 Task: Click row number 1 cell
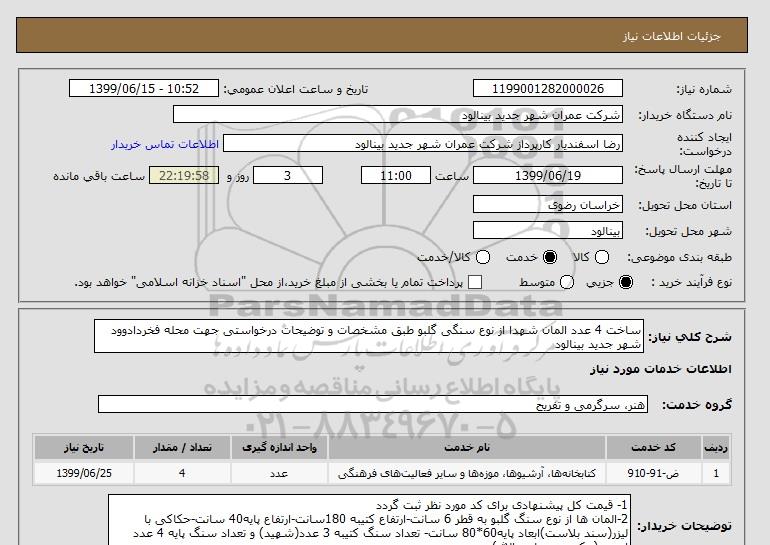pos(716,473)
